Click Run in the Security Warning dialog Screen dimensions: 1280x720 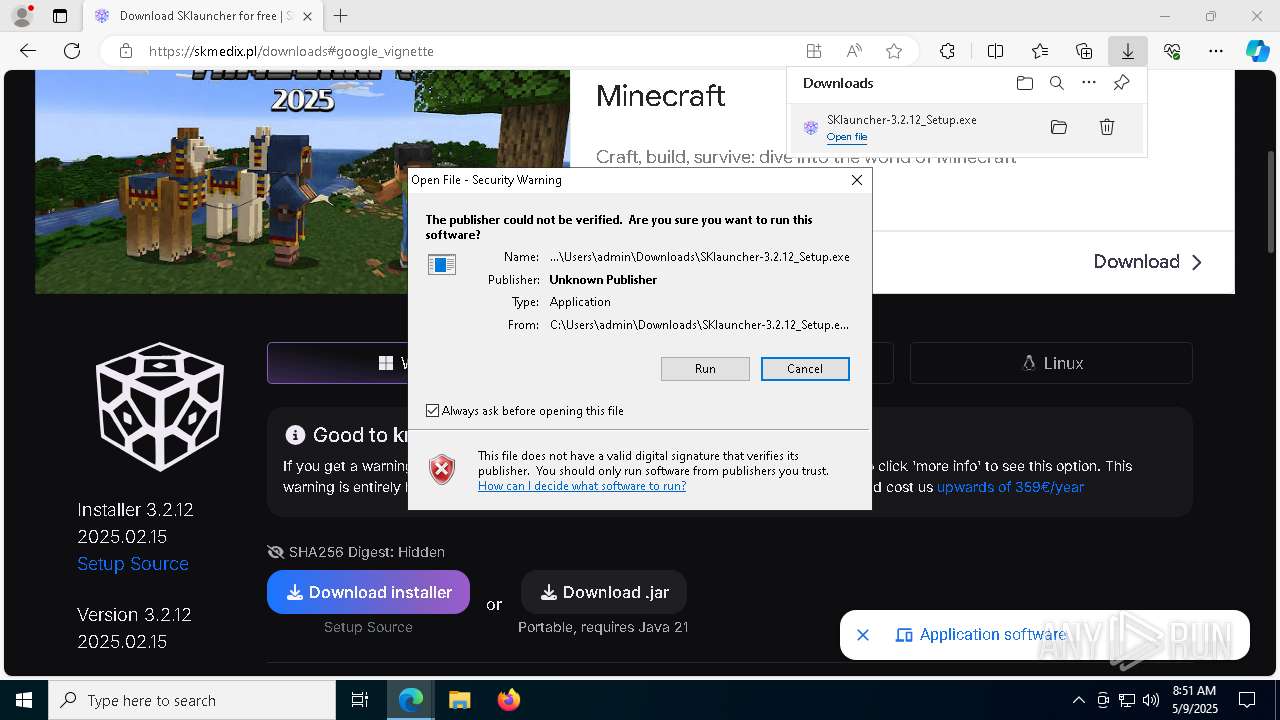[x=705, y=369]
